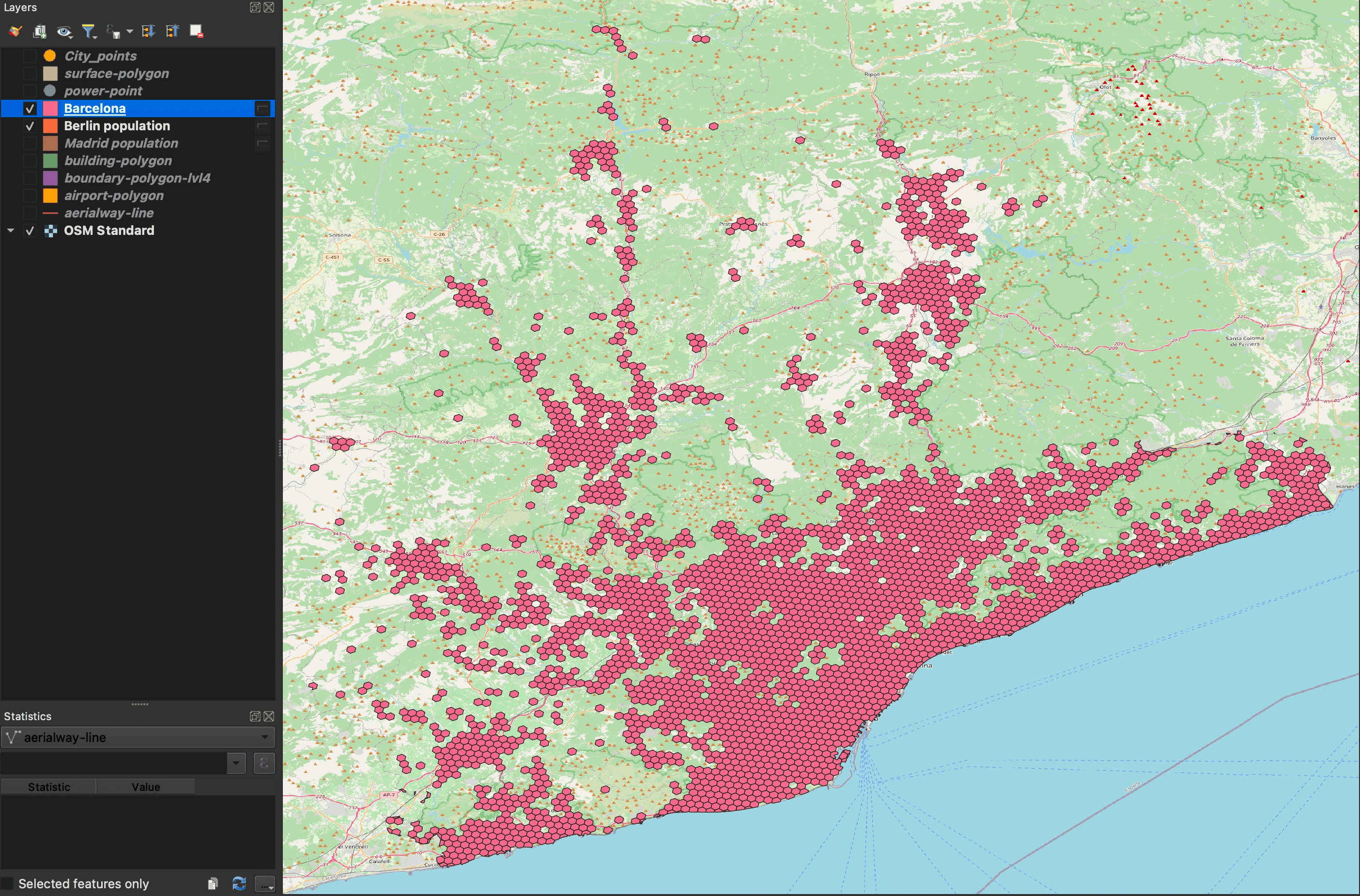
Task: Copy statistics to clipboard icon
Action: [x=213, y=883]
